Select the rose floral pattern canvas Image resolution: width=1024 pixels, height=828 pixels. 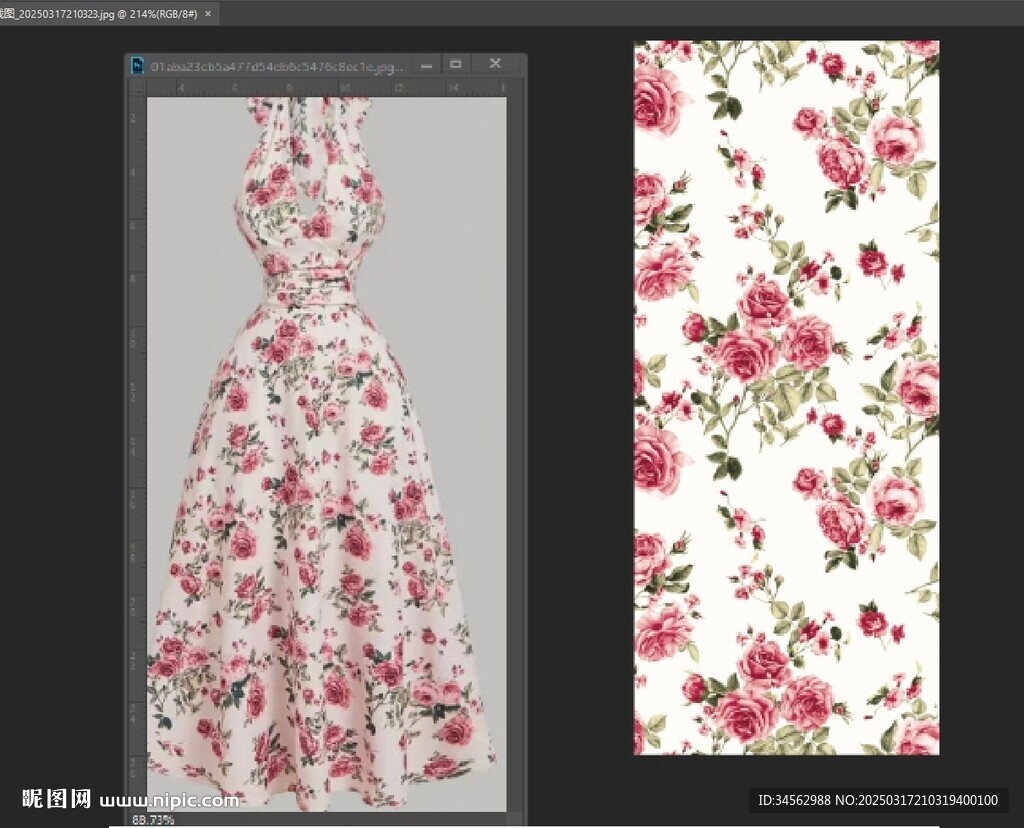(x=786, y=398)
